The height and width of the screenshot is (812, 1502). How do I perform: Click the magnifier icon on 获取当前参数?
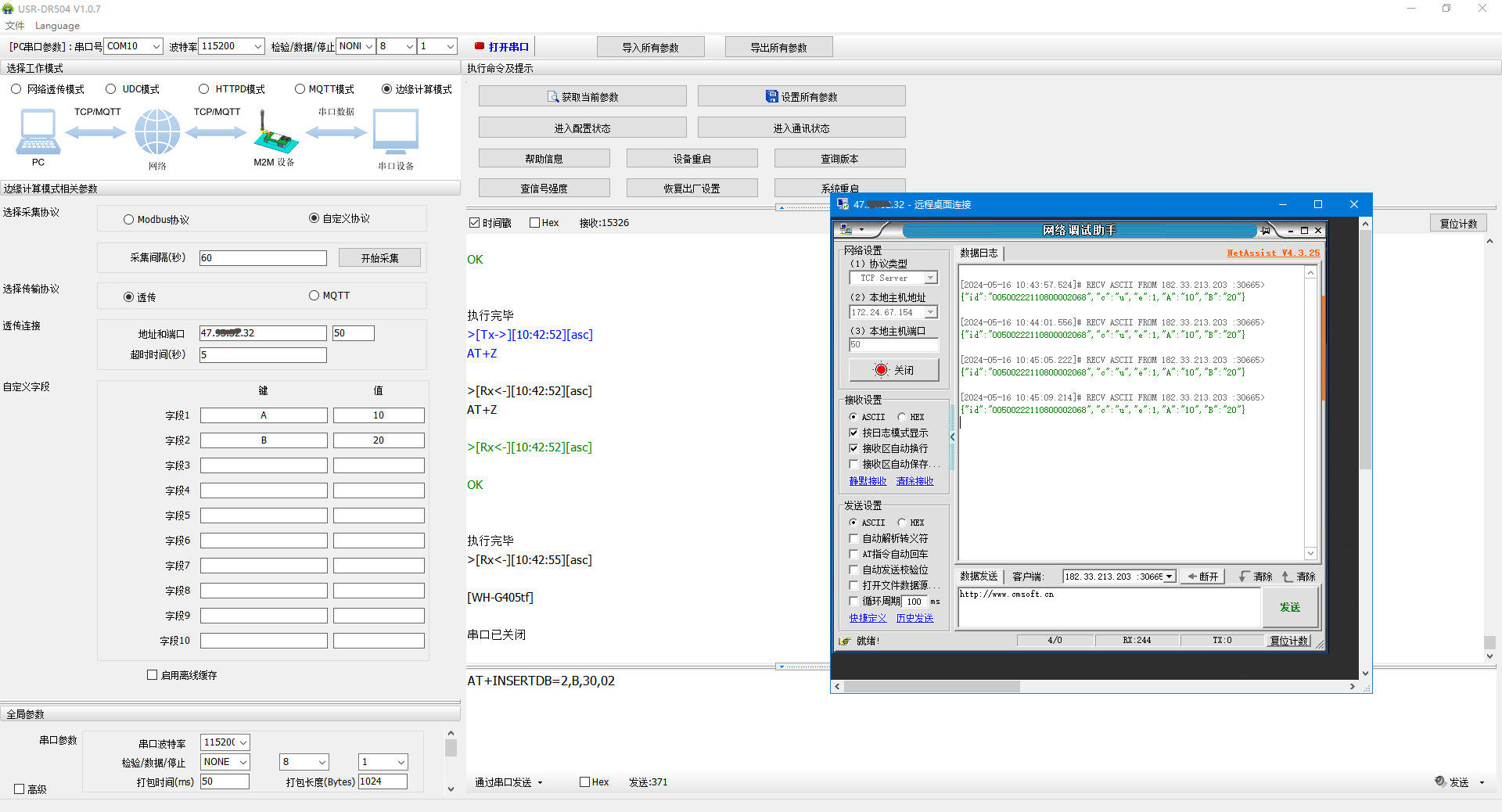pos(553,97)
